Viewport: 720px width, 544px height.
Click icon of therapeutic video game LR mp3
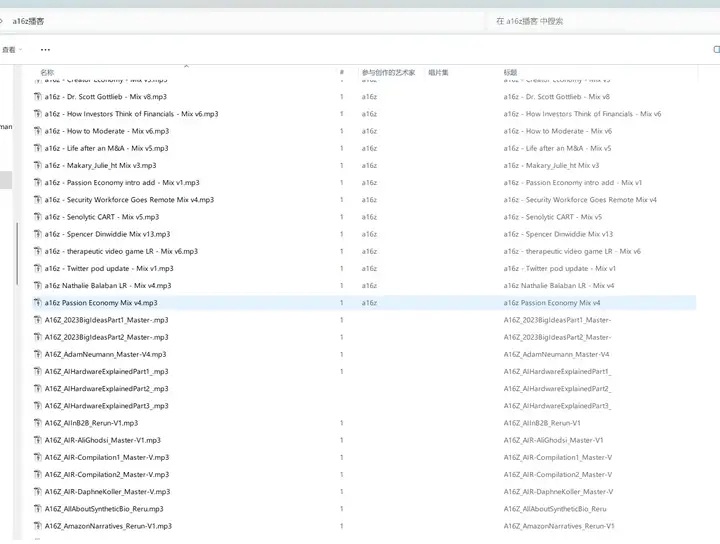[x=38, y=251]
